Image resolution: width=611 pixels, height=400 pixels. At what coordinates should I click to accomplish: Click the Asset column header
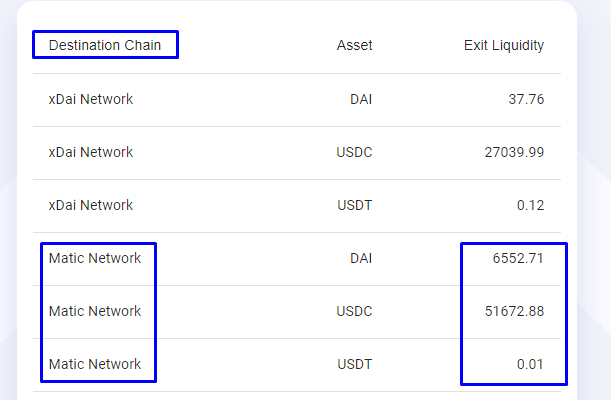354,45
